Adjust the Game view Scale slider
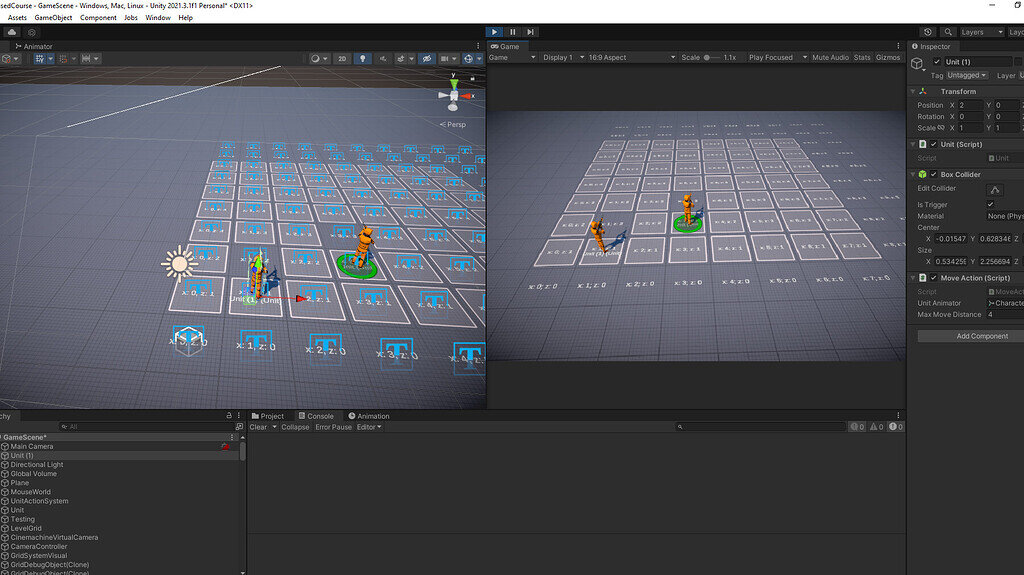This screenshot has width=1024, height=575. coord(711,58)
